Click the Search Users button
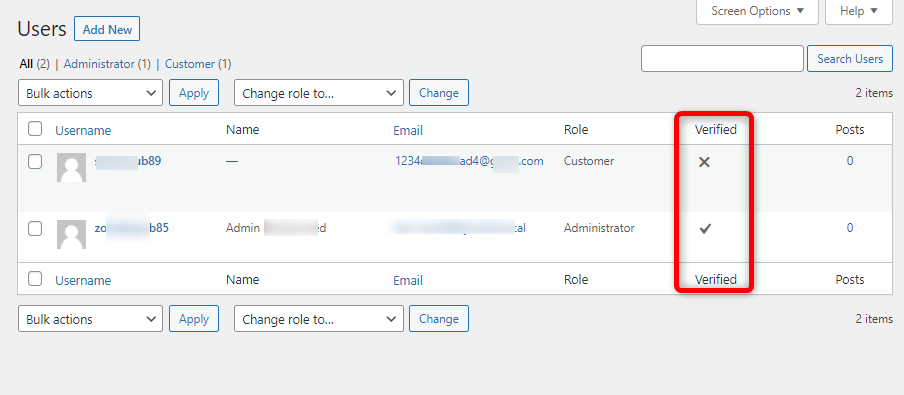Viewport: 904px width, 395px height. tap(849, 59)
